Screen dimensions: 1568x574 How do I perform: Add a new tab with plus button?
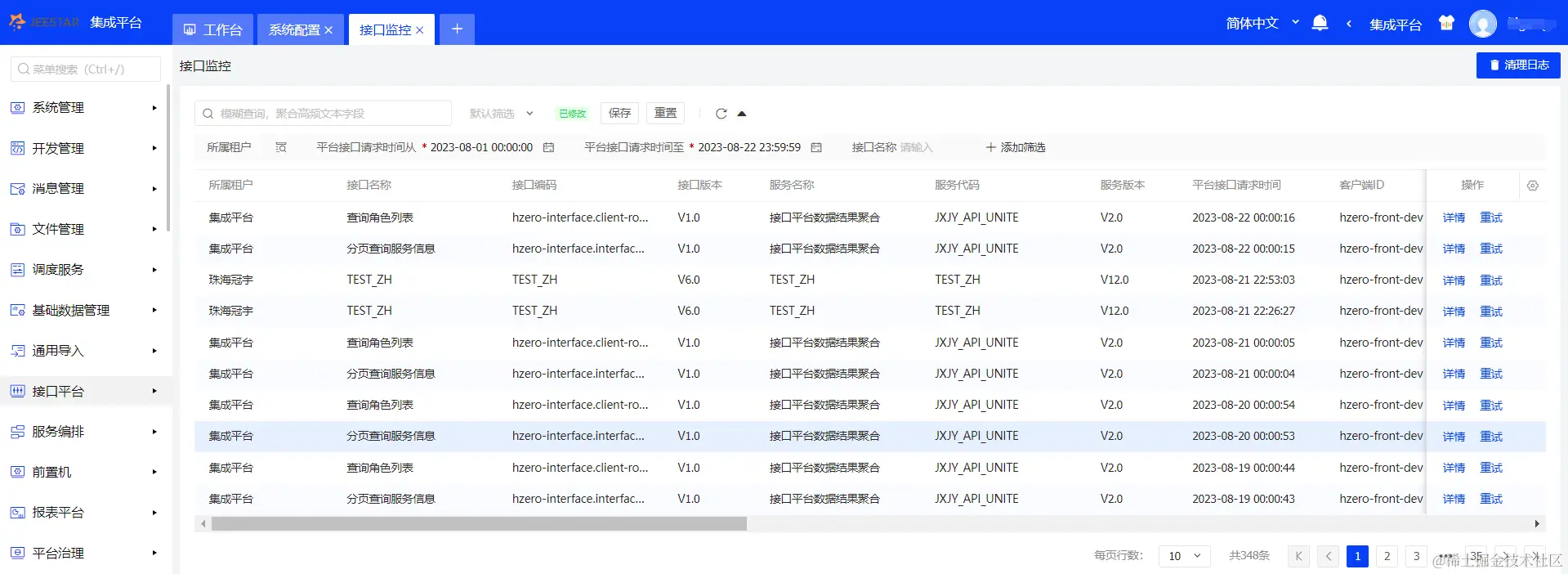[x=457, y=29]
